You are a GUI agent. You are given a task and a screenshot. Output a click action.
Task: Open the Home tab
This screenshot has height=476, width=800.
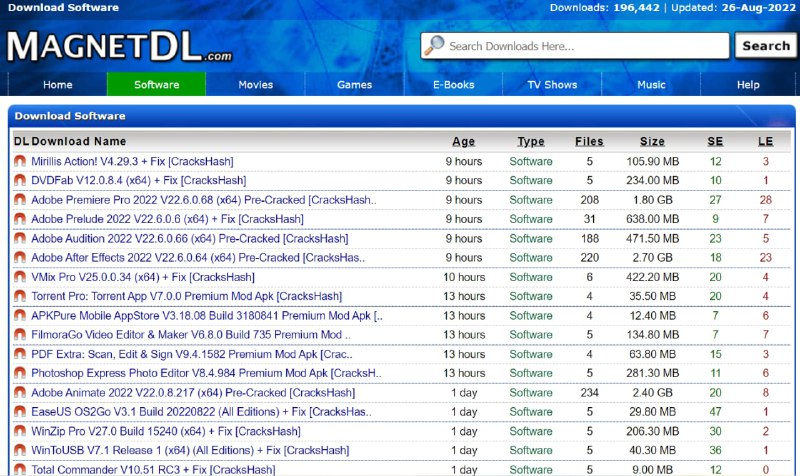coord(58,85)
